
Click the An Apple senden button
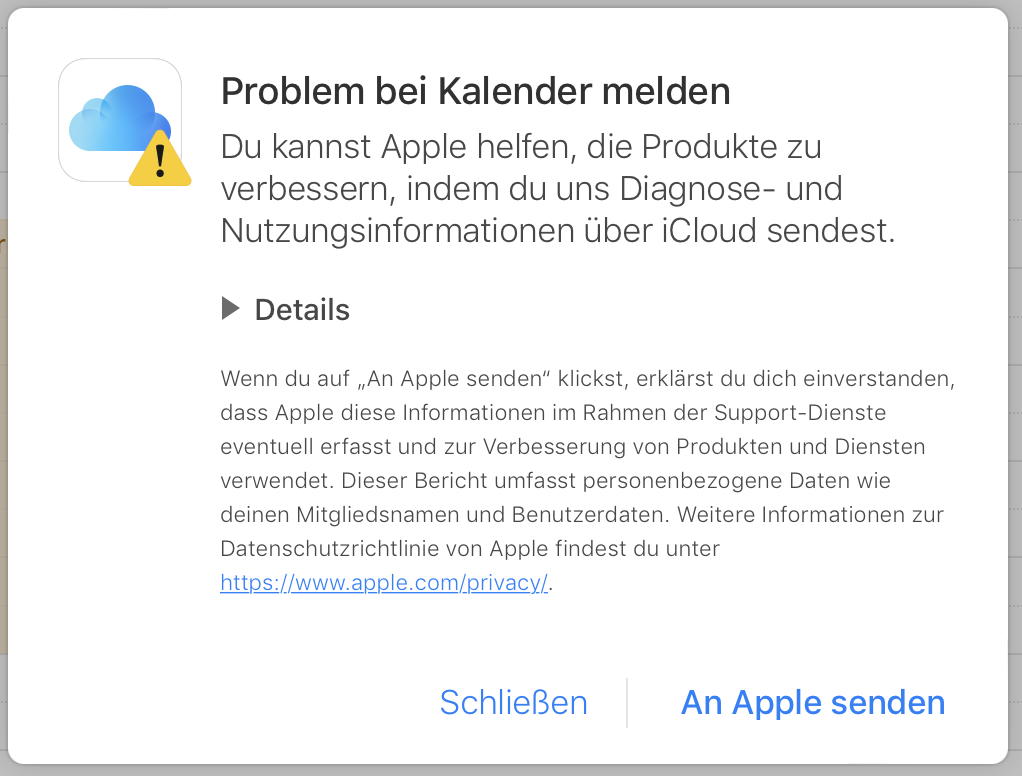[813, 702]
